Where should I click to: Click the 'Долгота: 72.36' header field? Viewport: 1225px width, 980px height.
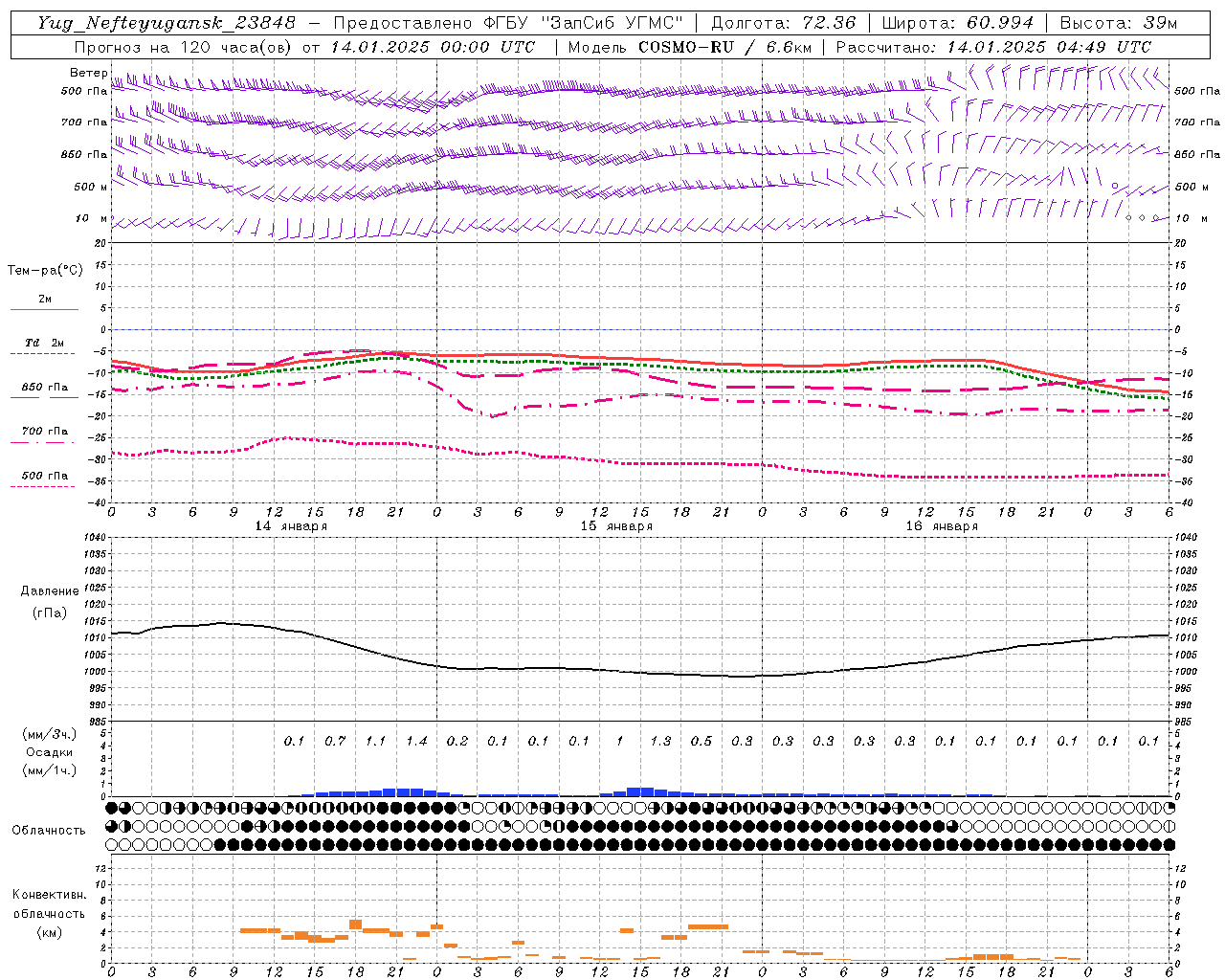[x=784, y=23]
